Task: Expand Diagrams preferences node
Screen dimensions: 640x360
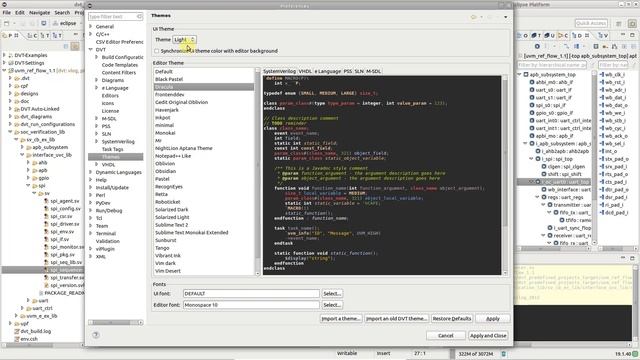Action: (97, 80)
